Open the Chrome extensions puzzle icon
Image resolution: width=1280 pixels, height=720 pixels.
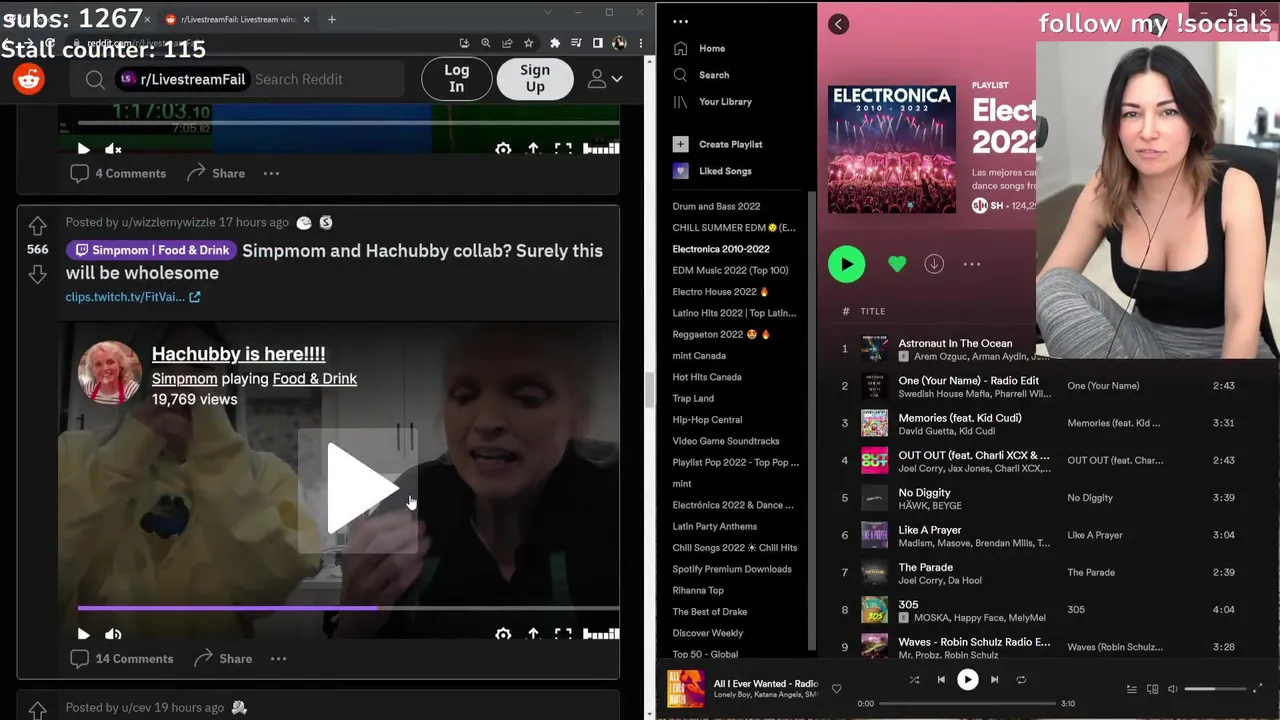pyautogui.click(x=555, y=43)
